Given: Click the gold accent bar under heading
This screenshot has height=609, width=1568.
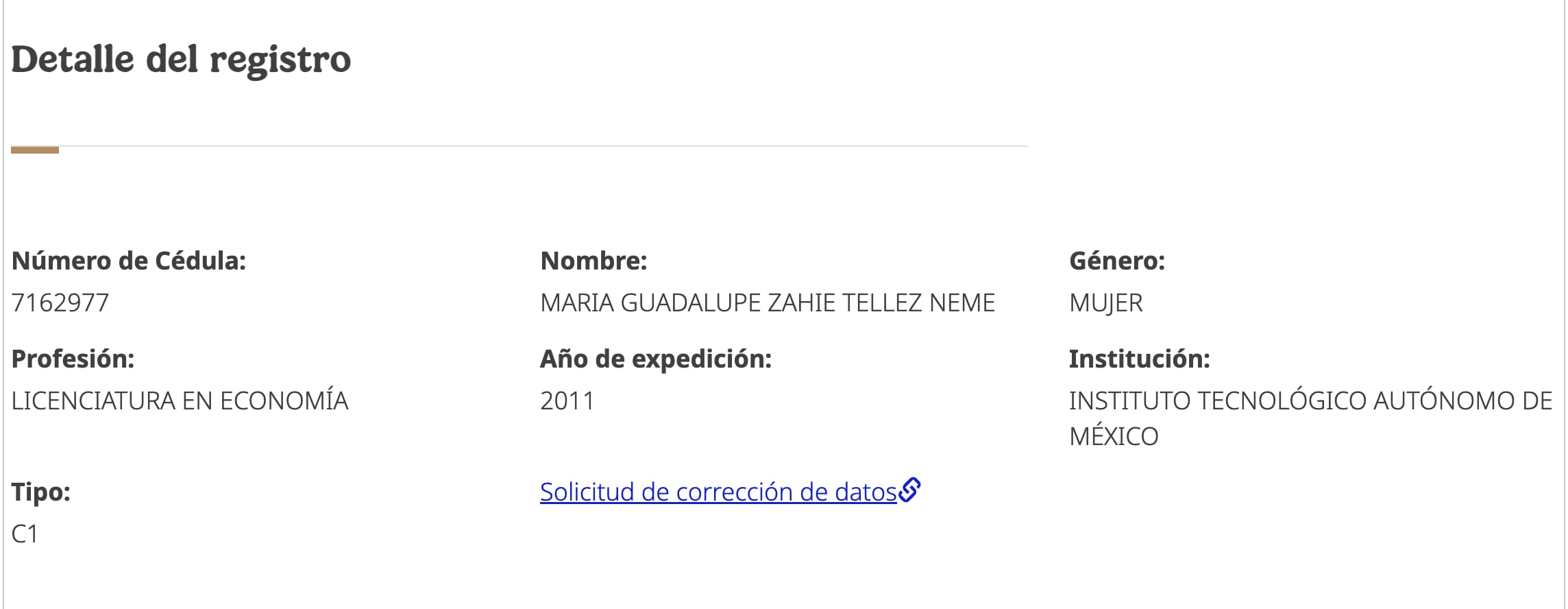Looking at the screenshot, I should click(x=35, y=150).
